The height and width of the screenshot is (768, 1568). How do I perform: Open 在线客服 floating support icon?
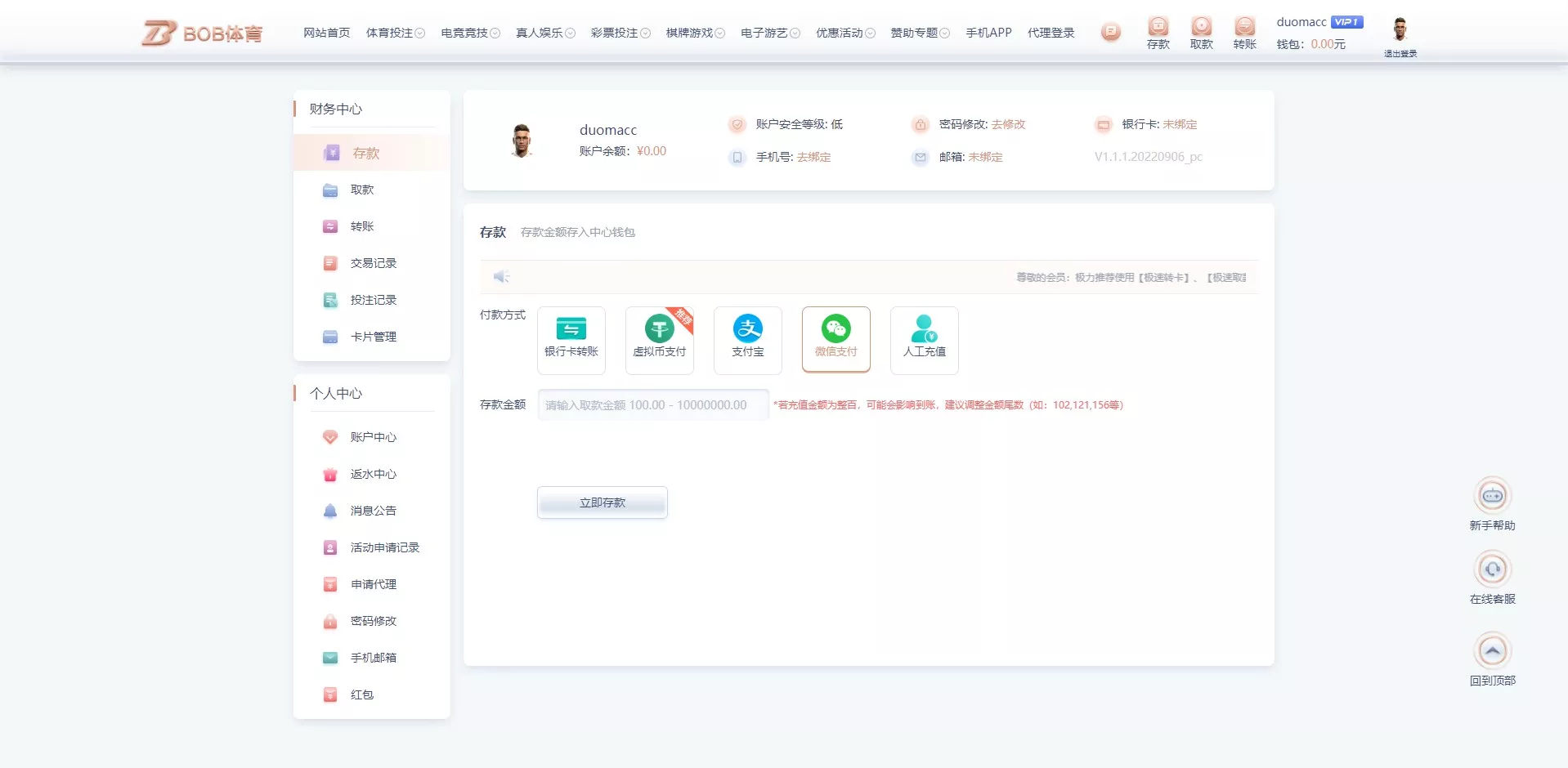[x=1493, y=570]
